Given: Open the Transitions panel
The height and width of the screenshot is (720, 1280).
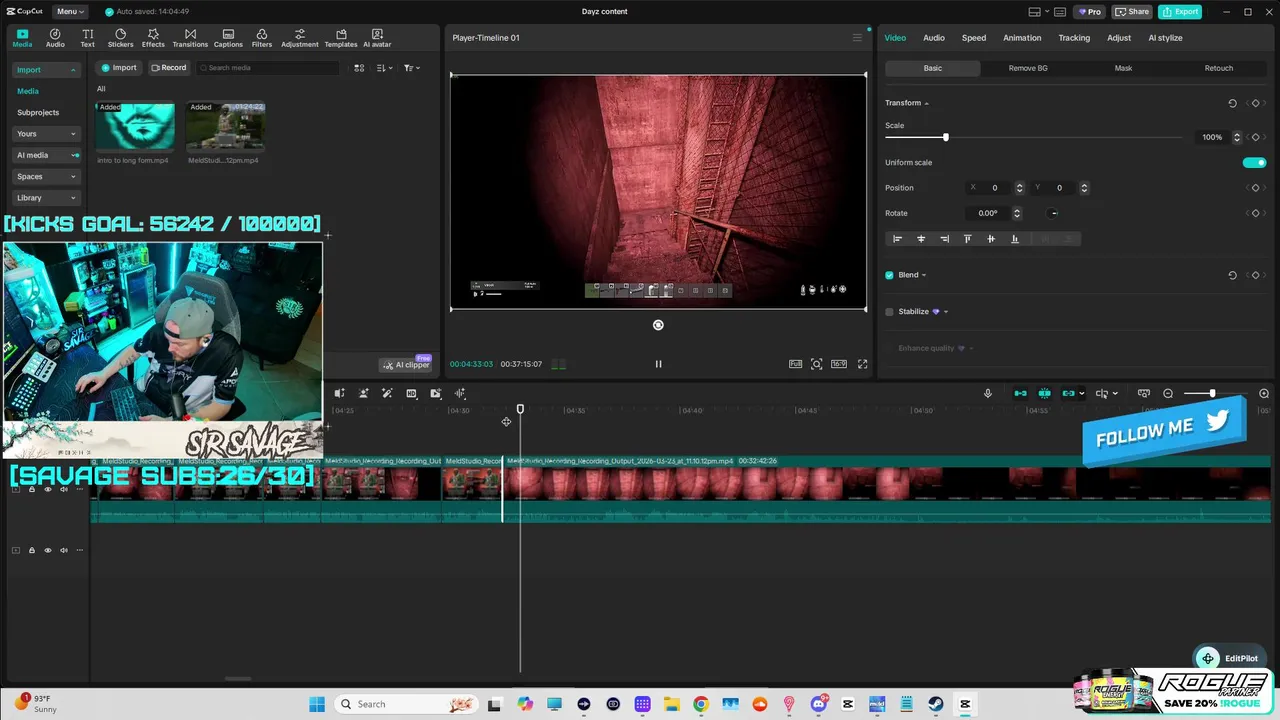Looking at the screenshot, I should point(190,38).
